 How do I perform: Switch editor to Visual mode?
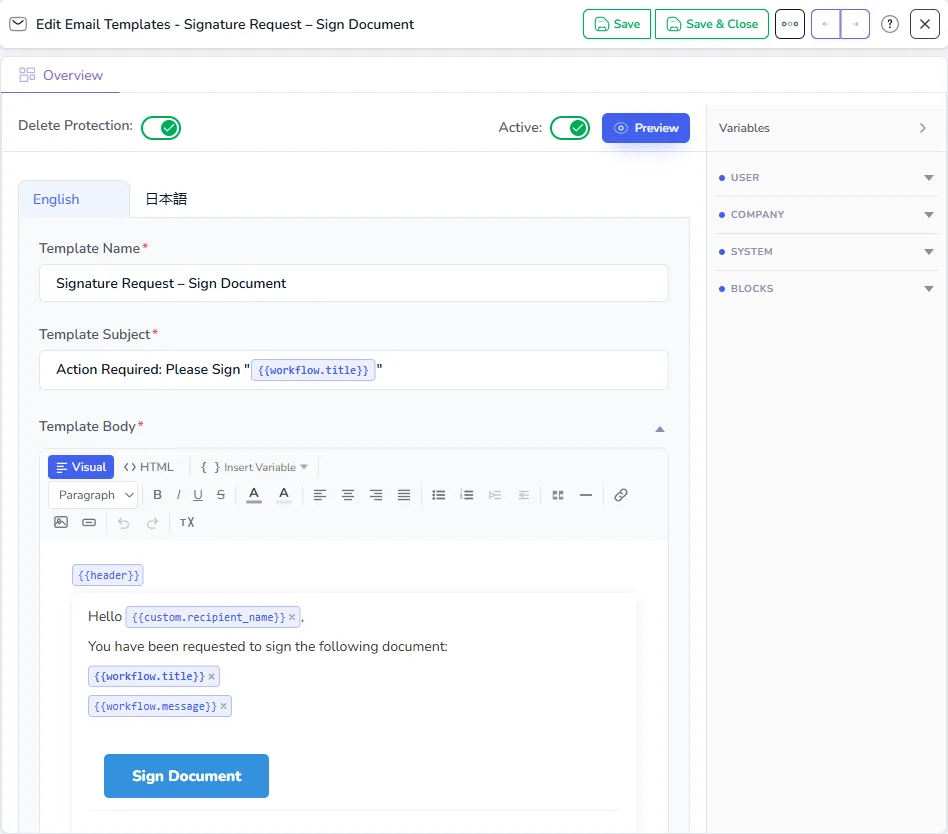click(x=81, y=467)
